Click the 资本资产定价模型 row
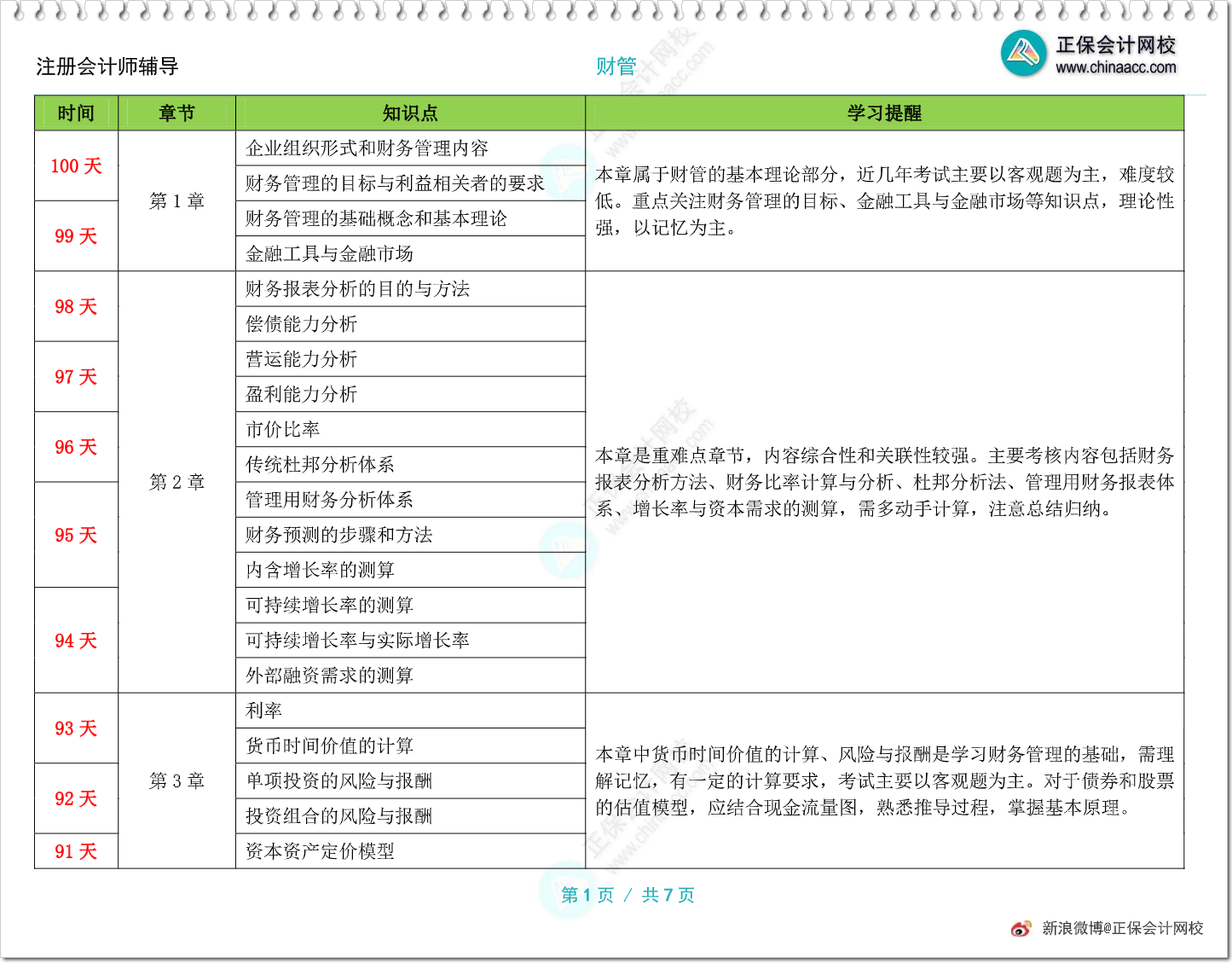Image resolution: width=1232 pixels, height=963 pixels. click(x=320, y=851)
